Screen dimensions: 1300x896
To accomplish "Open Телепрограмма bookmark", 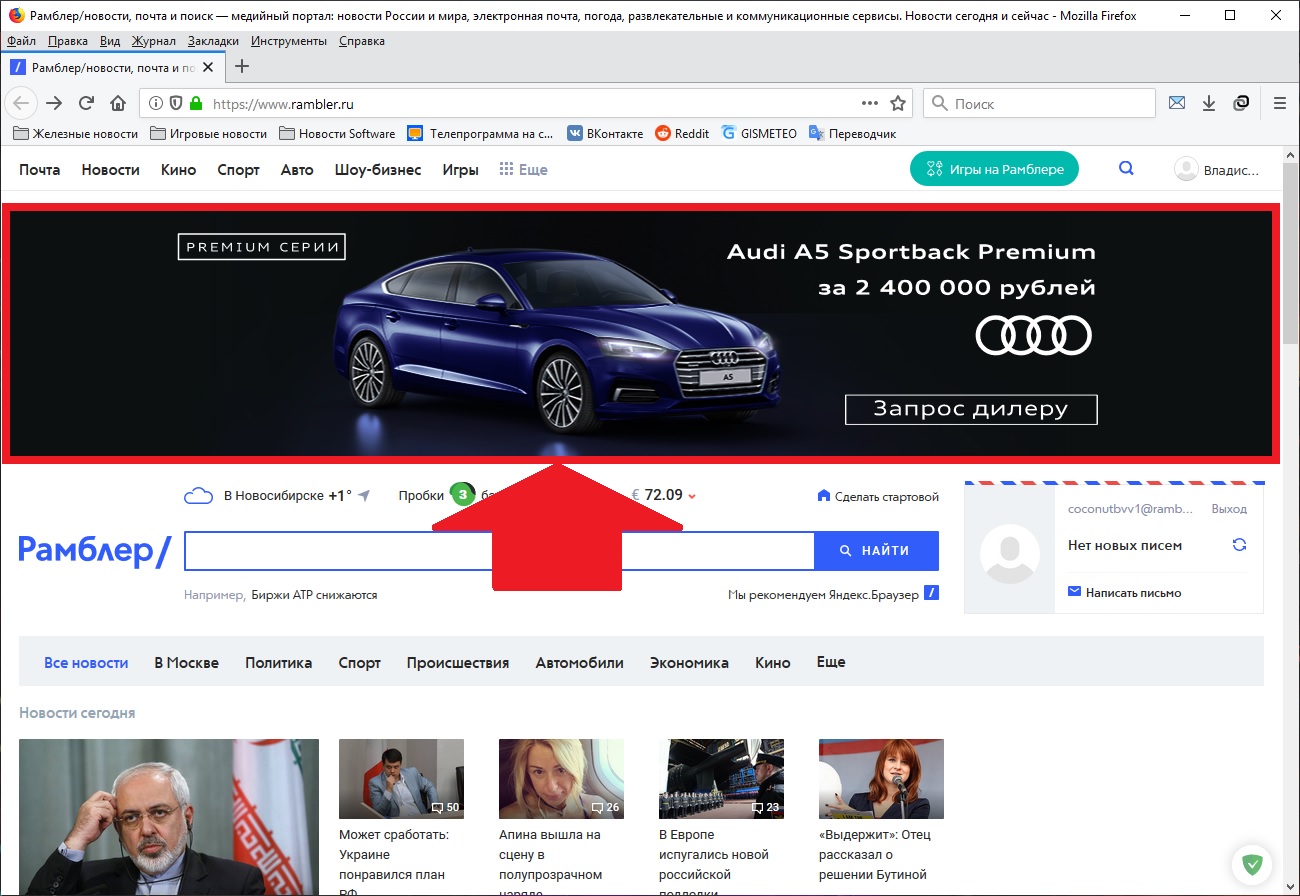I will 480,133.
